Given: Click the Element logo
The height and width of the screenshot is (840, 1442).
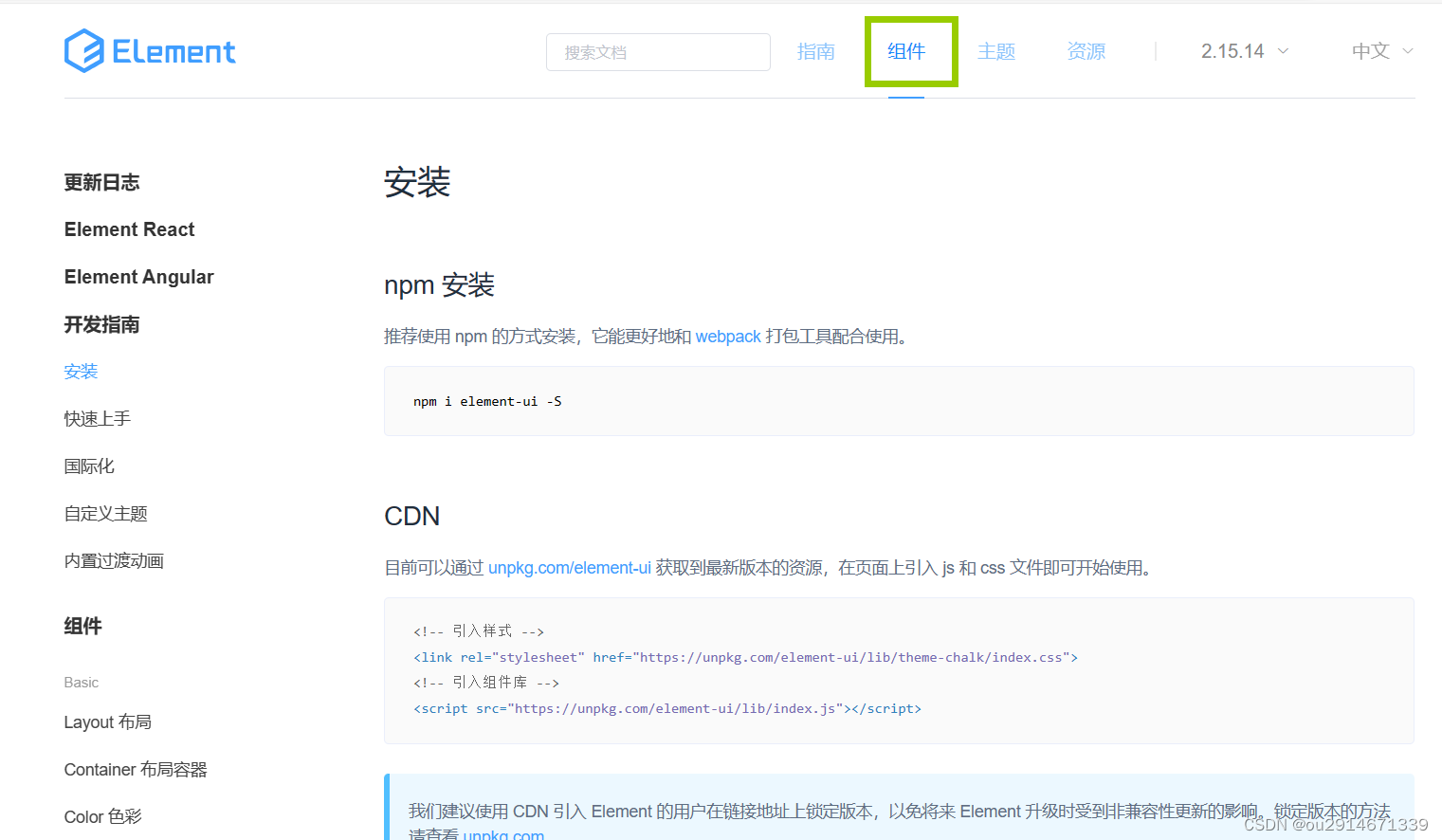Looking at the screenshot, I should click(x=150, y=51).
